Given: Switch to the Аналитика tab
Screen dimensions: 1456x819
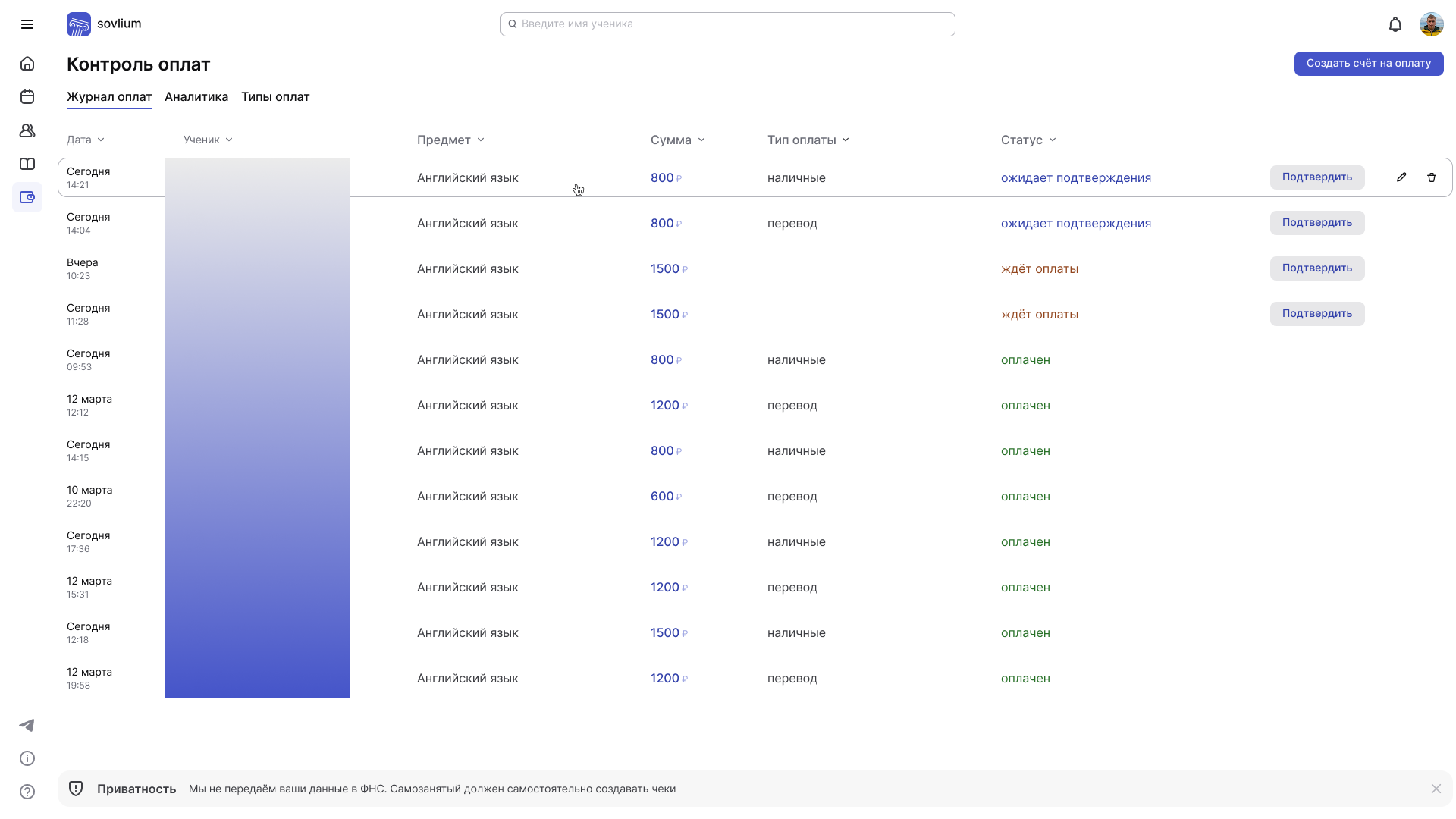Looking at the screenshot, I should (196, 97).
